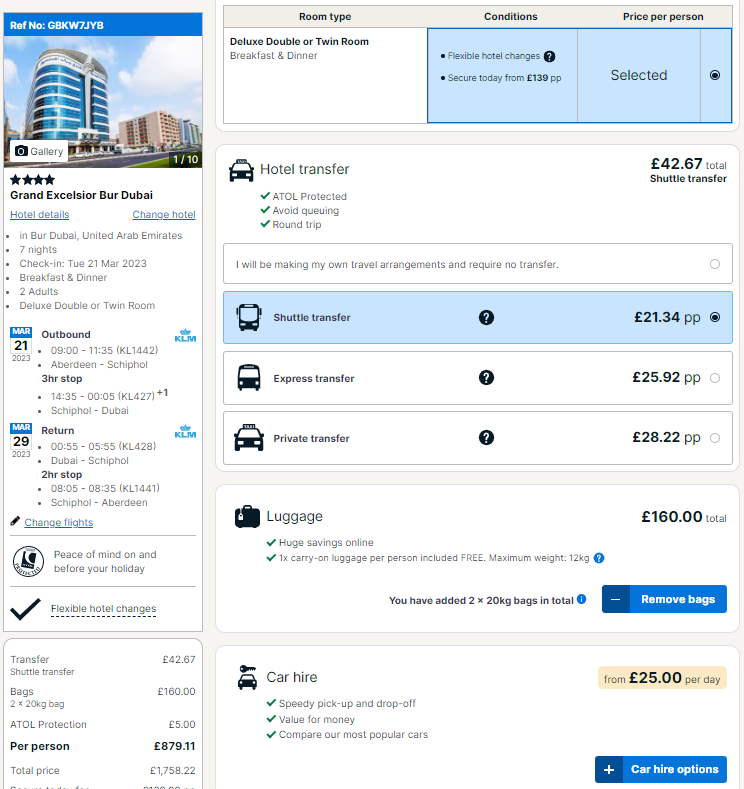
Task: Click the Grand Excelsior hotel photo
Action: tap(103, 102)
